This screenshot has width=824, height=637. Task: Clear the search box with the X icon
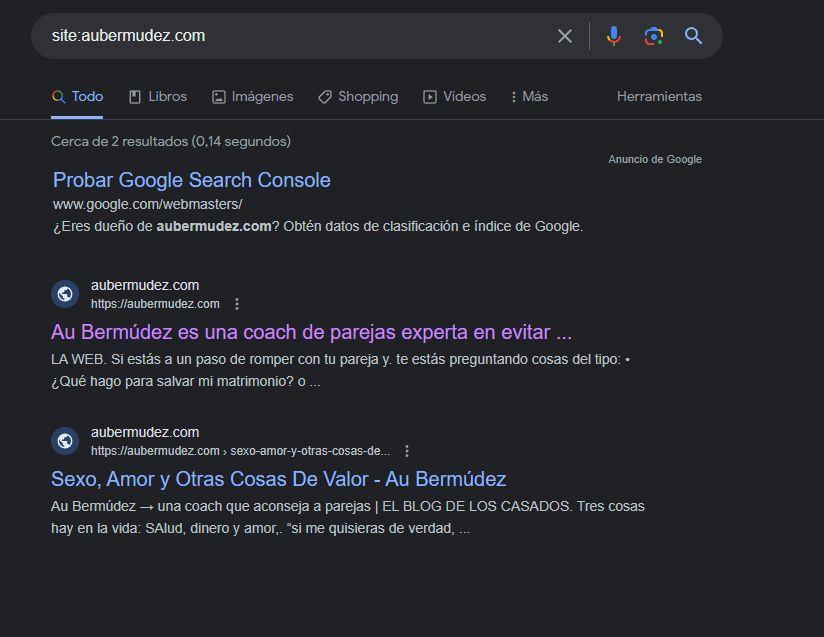[x=565, y=36]
